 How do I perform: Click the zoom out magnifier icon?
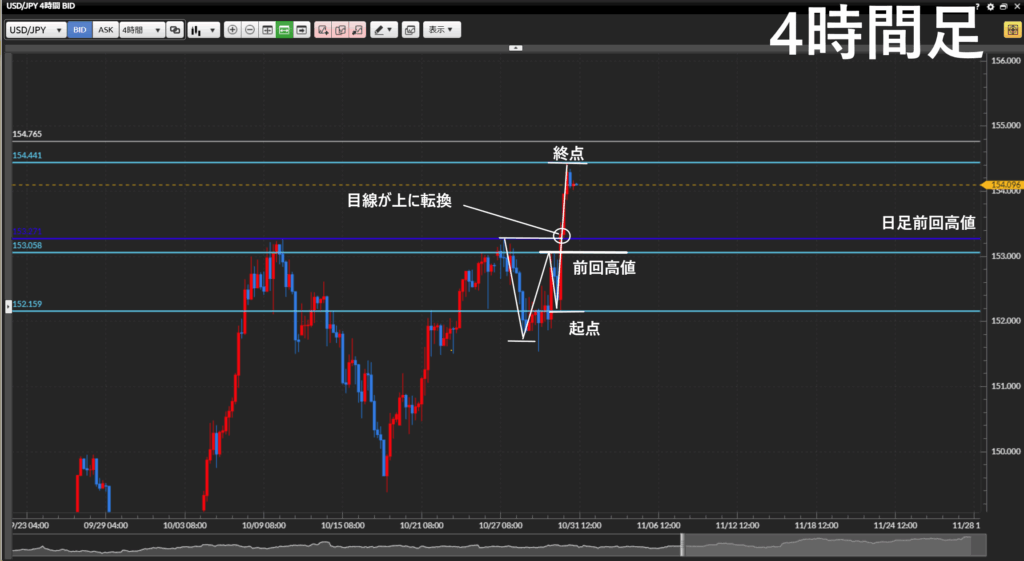point(250,30)
